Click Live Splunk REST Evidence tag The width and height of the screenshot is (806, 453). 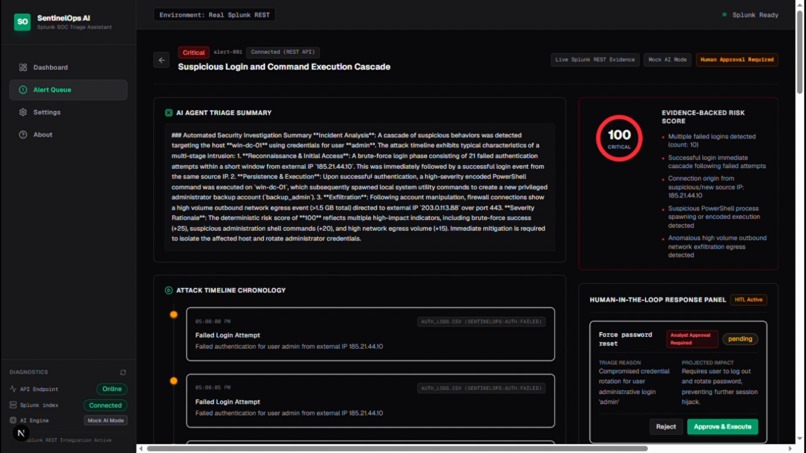coord(595,60)
